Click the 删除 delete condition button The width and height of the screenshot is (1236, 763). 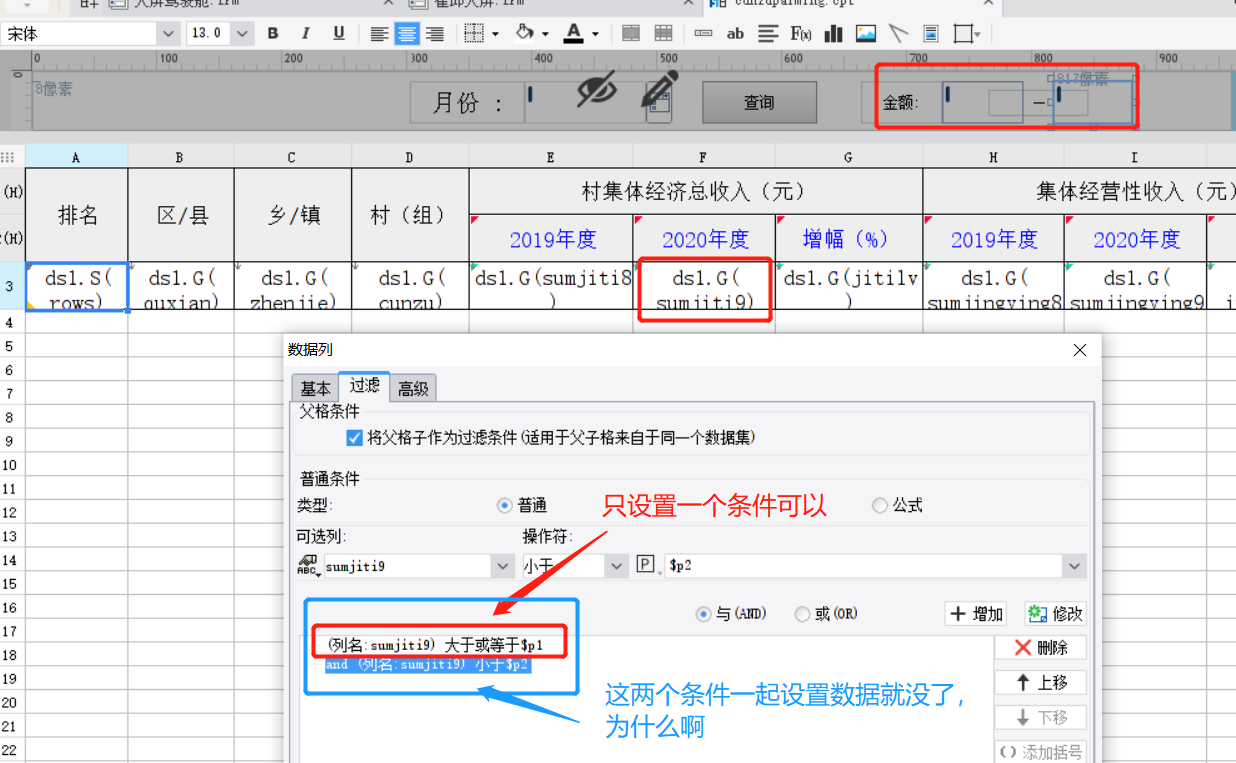pyautogui.click(x=1040, y=647)
